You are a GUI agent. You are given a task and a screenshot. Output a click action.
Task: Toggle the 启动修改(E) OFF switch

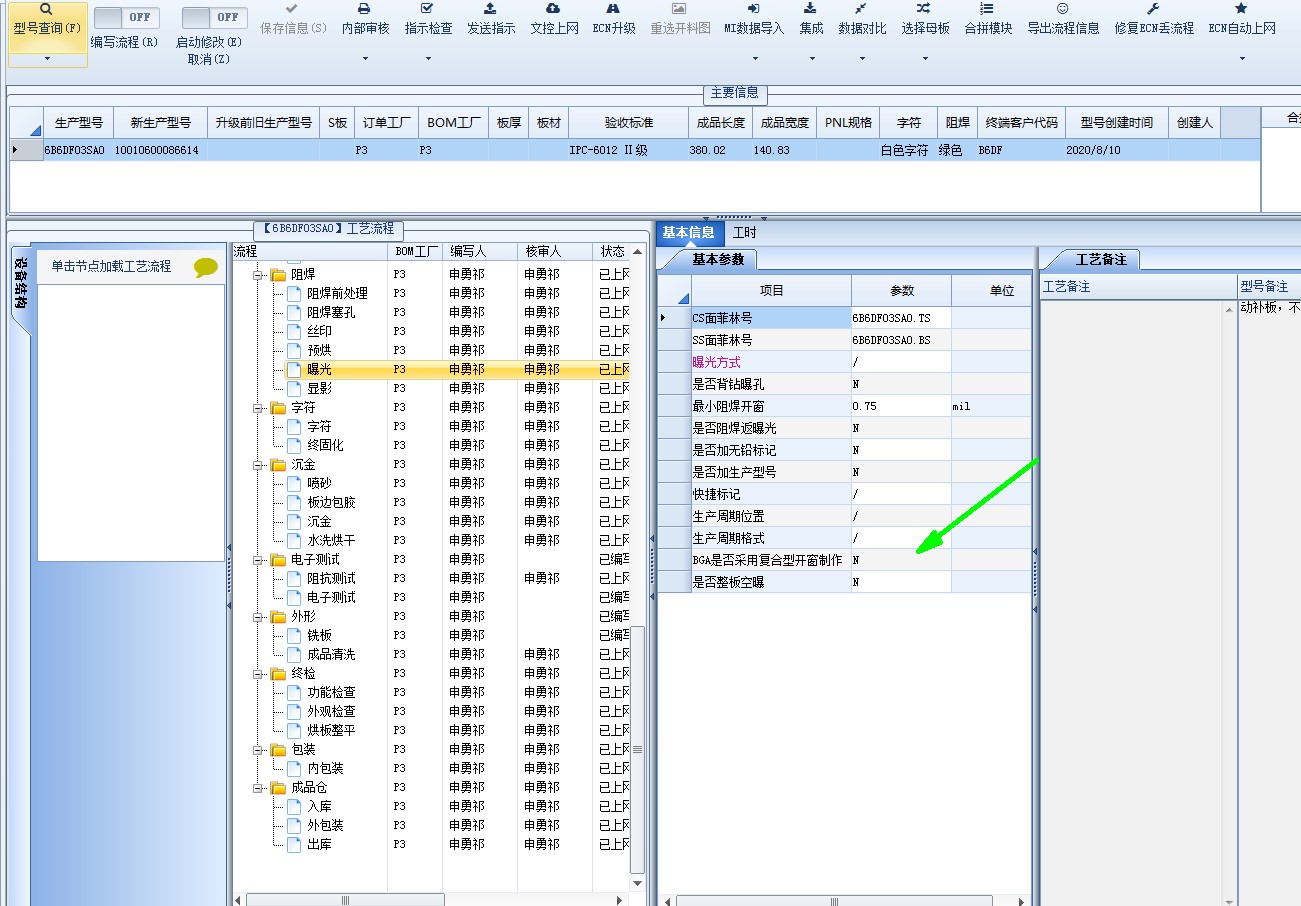215,18
